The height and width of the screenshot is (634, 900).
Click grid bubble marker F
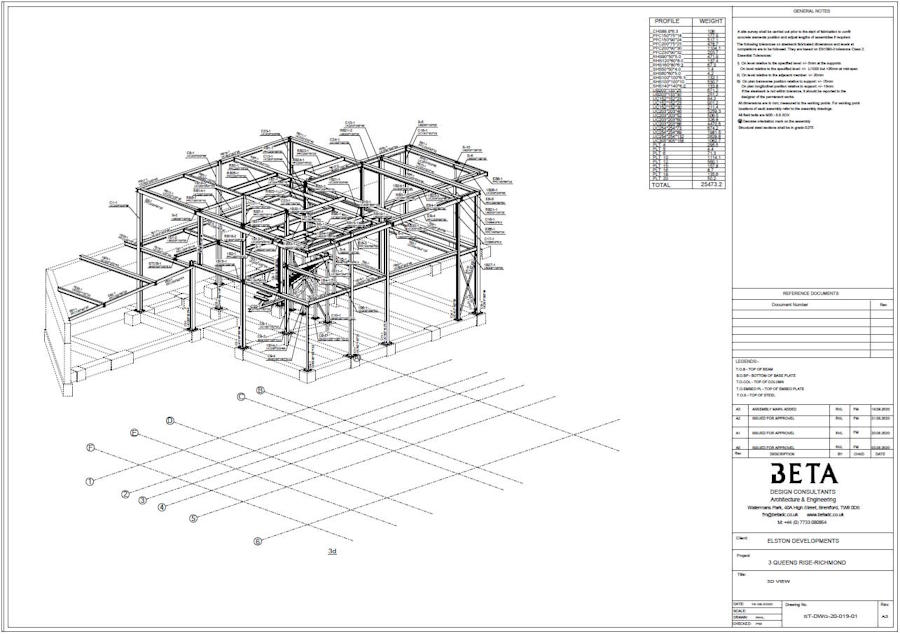click(90, 447)
